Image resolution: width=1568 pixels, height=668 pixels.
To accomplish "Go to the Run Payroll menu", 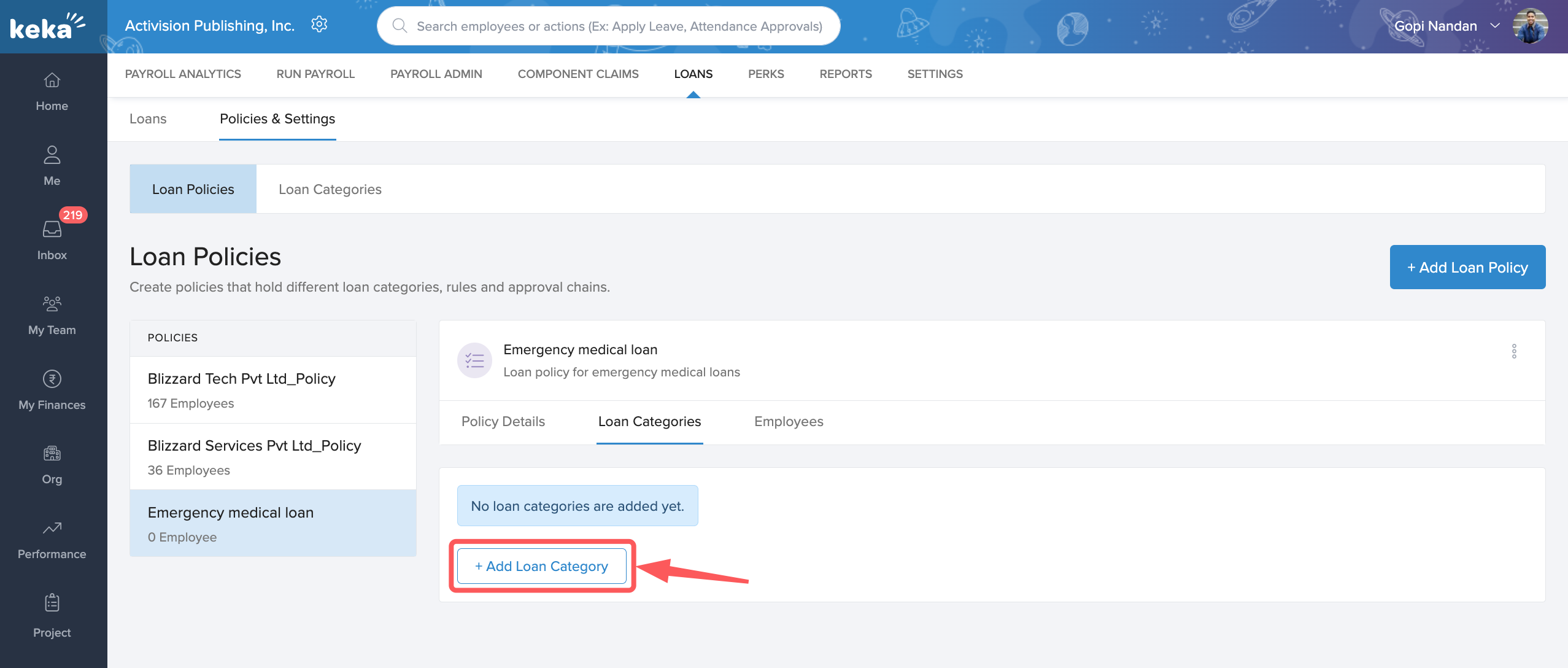I will (x=315, y=74).
